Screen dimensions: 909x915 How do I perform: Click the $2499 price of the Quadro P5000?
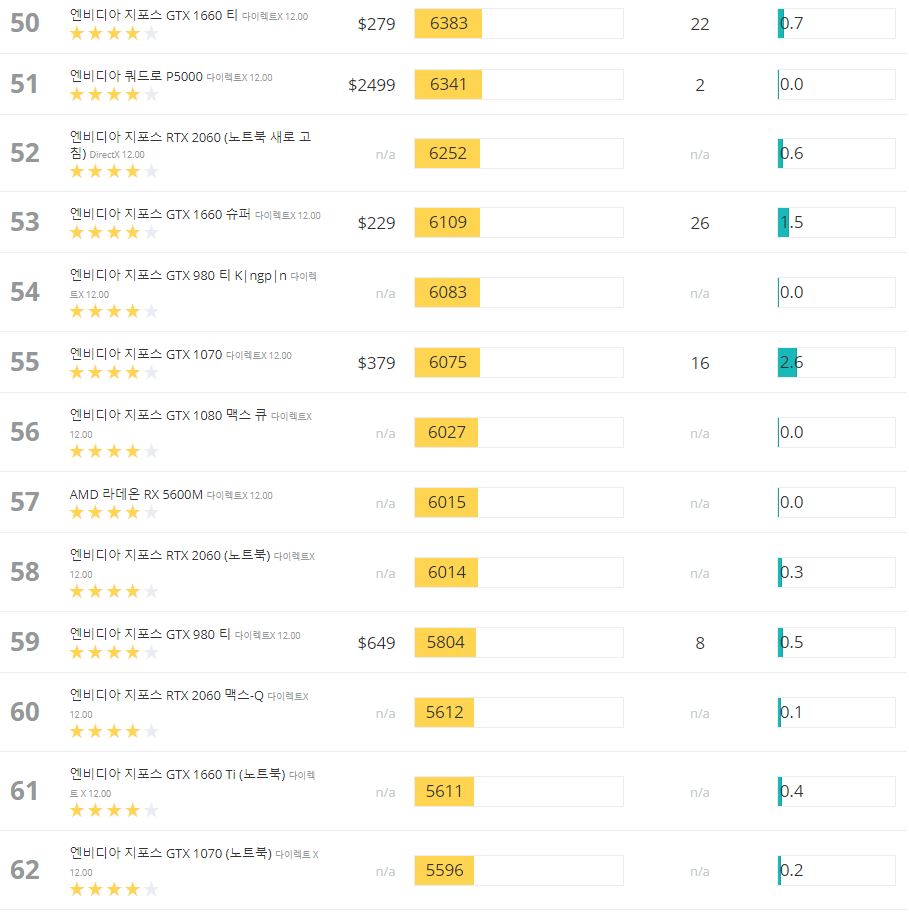click(x=372, y=85)
